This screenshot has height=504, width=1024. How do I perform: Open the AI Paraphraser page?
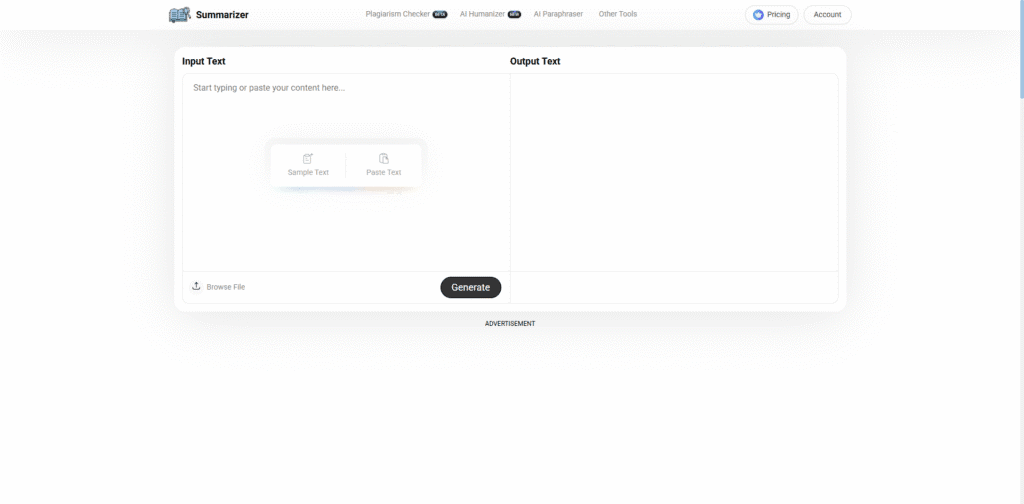[558, 14]
